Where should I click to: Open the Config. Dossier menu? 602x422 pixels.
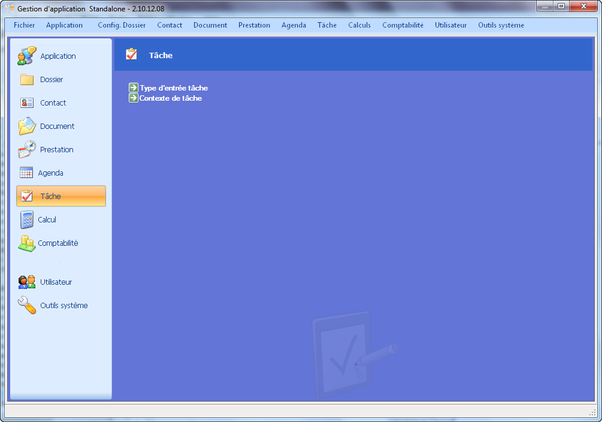point(121,24)
